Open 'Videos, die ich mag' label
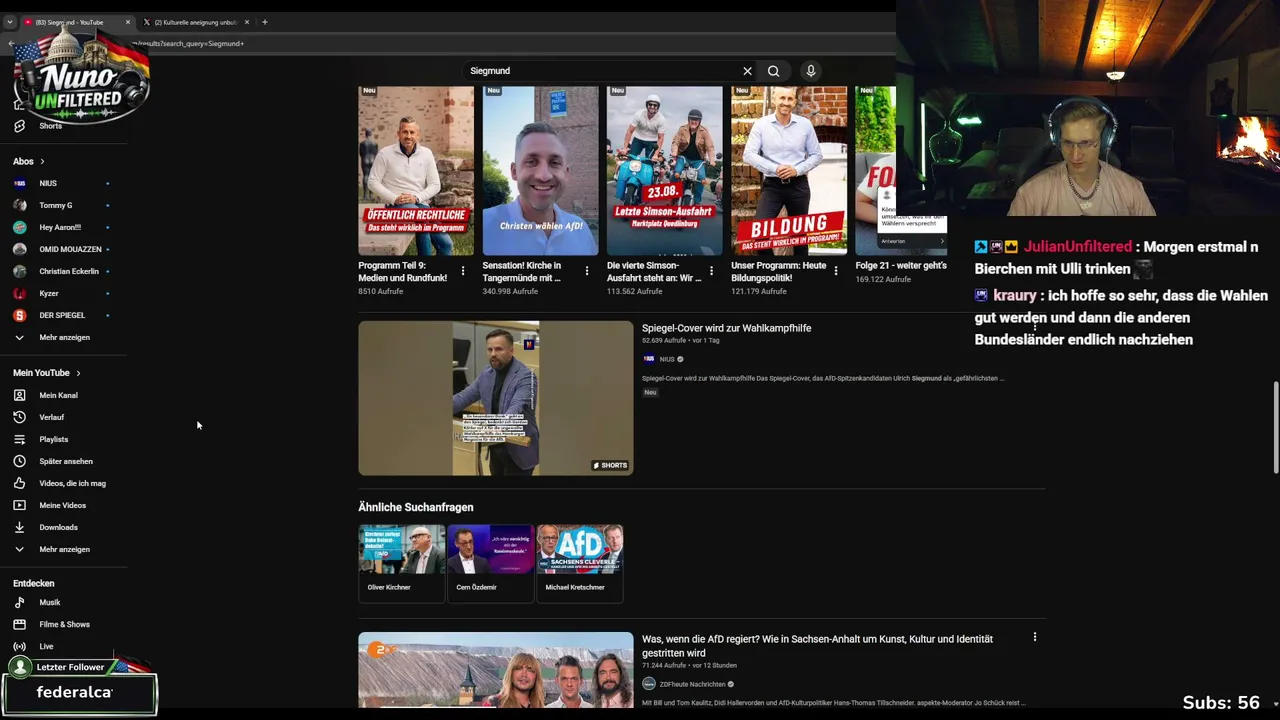 72,483
